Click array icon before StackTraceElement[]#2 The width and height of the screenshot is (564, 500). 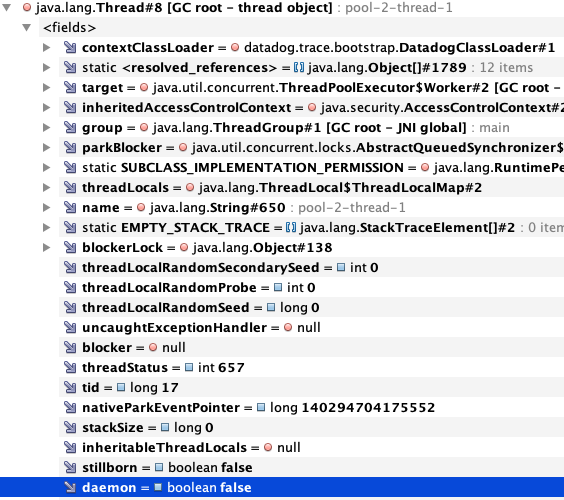[291, 227]
